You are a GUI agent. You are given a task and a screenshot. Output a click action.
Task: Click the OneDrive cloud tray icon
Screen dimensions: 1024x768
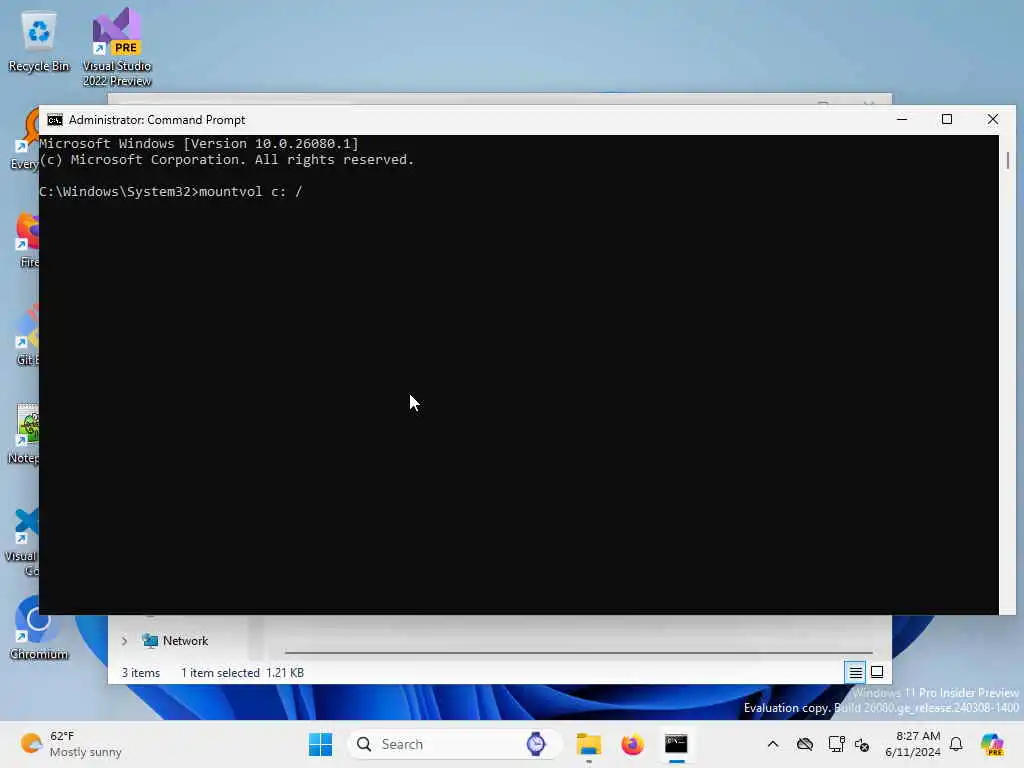805,744
